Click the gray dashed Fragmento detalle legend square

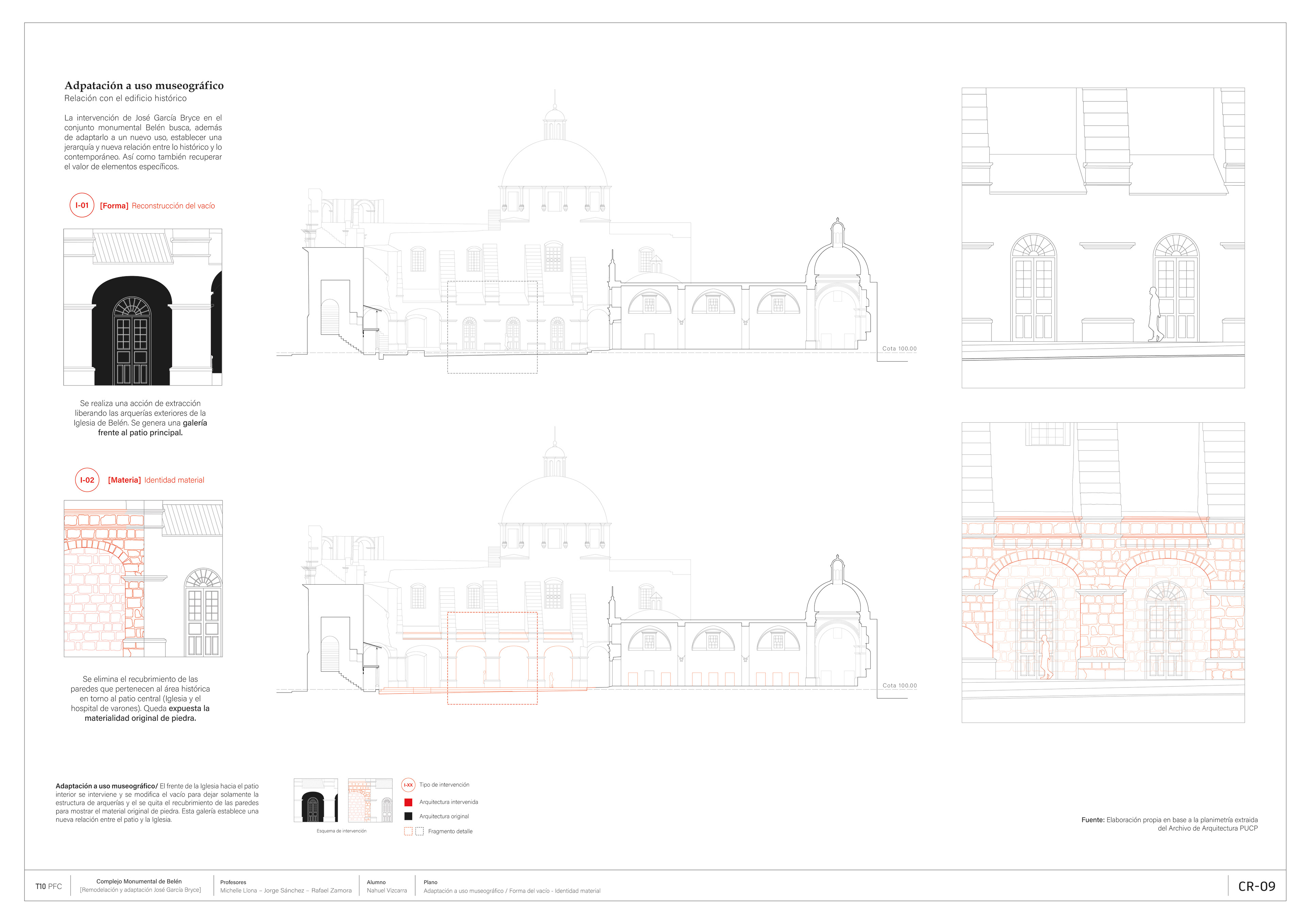pos(420,831)
